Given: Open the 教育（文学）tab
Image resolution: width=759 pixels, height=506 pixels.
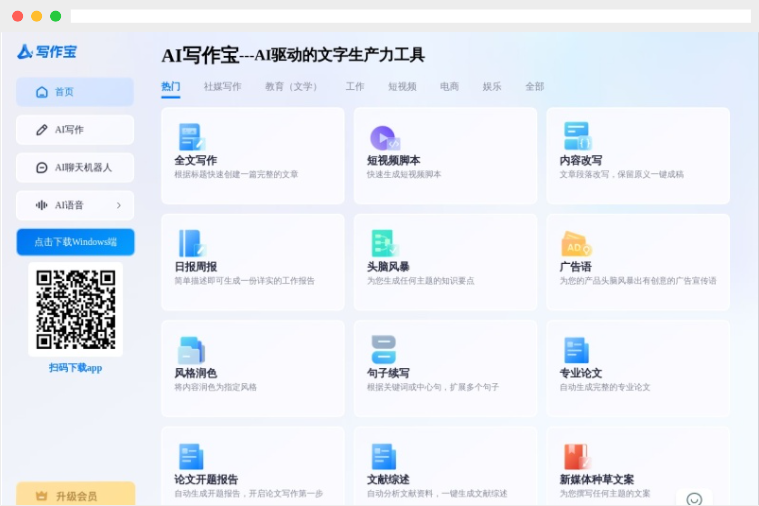Looking at the screenshot, I should (x=291, y=87).
